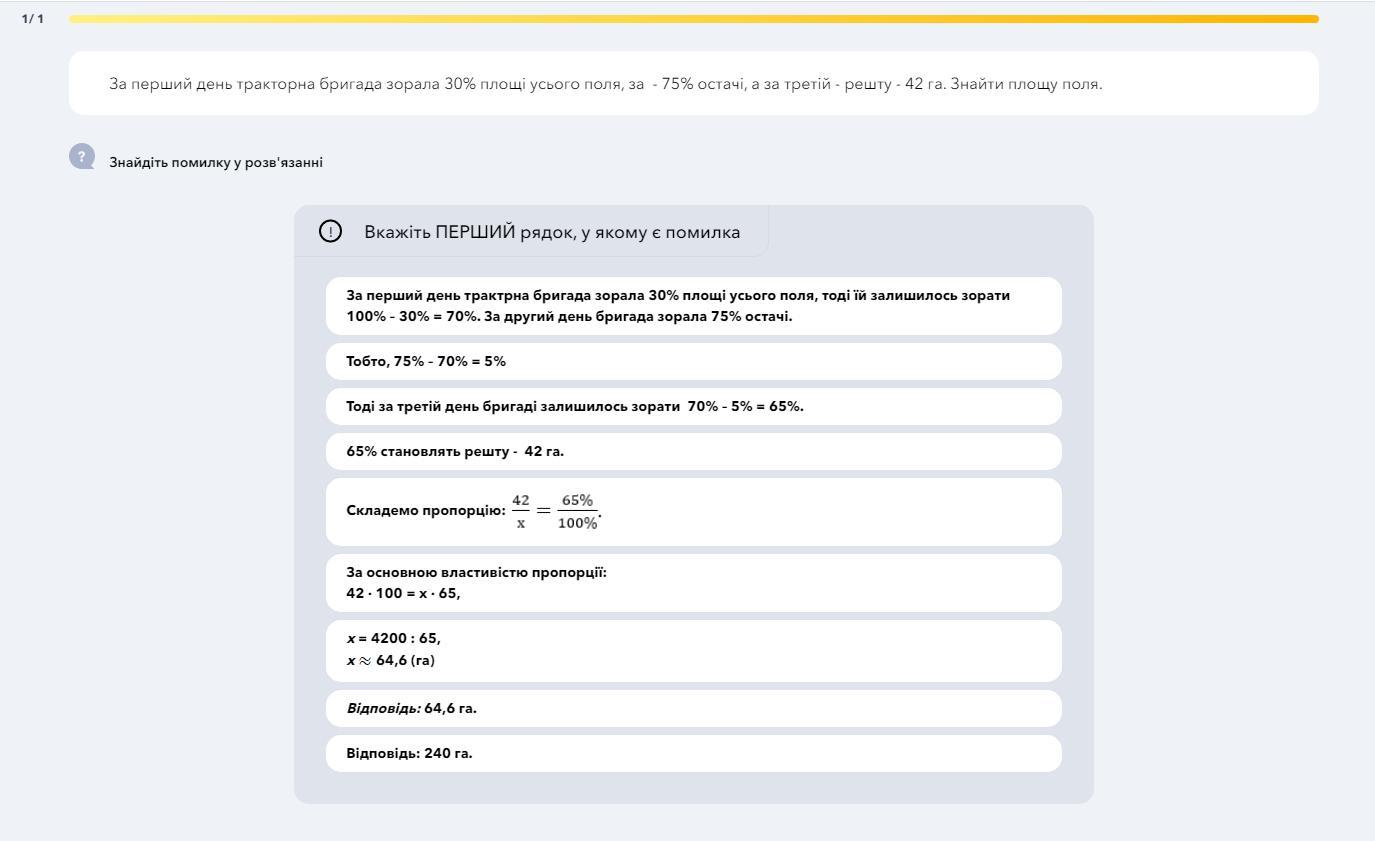The image size is (1375, 841).
Task: Select the row "Тобто, 75% - 70% = 5%"
Action: click(693, 361)
